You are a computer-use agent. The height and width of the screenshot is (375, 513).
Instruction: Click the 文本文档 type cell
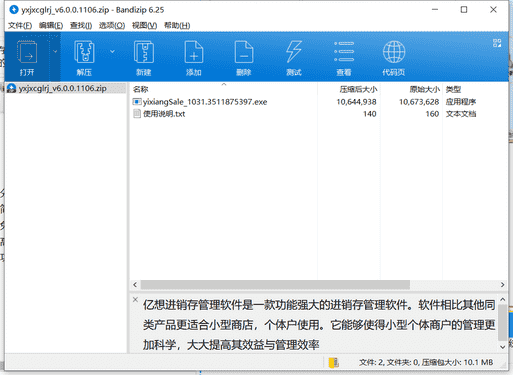[x=461, y=114]
